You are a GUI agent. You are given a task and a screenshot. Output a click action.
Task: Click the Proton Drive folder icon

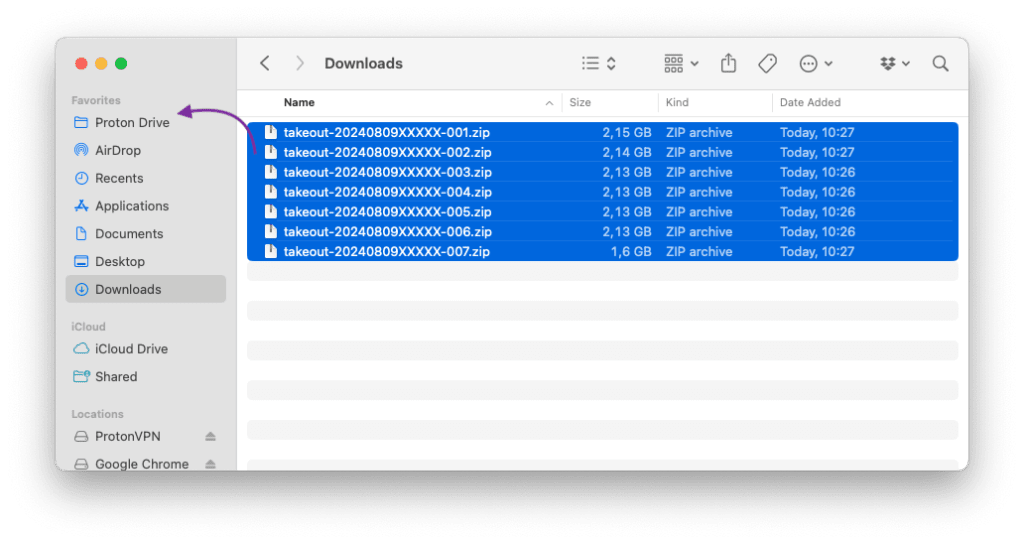(81, 122)
